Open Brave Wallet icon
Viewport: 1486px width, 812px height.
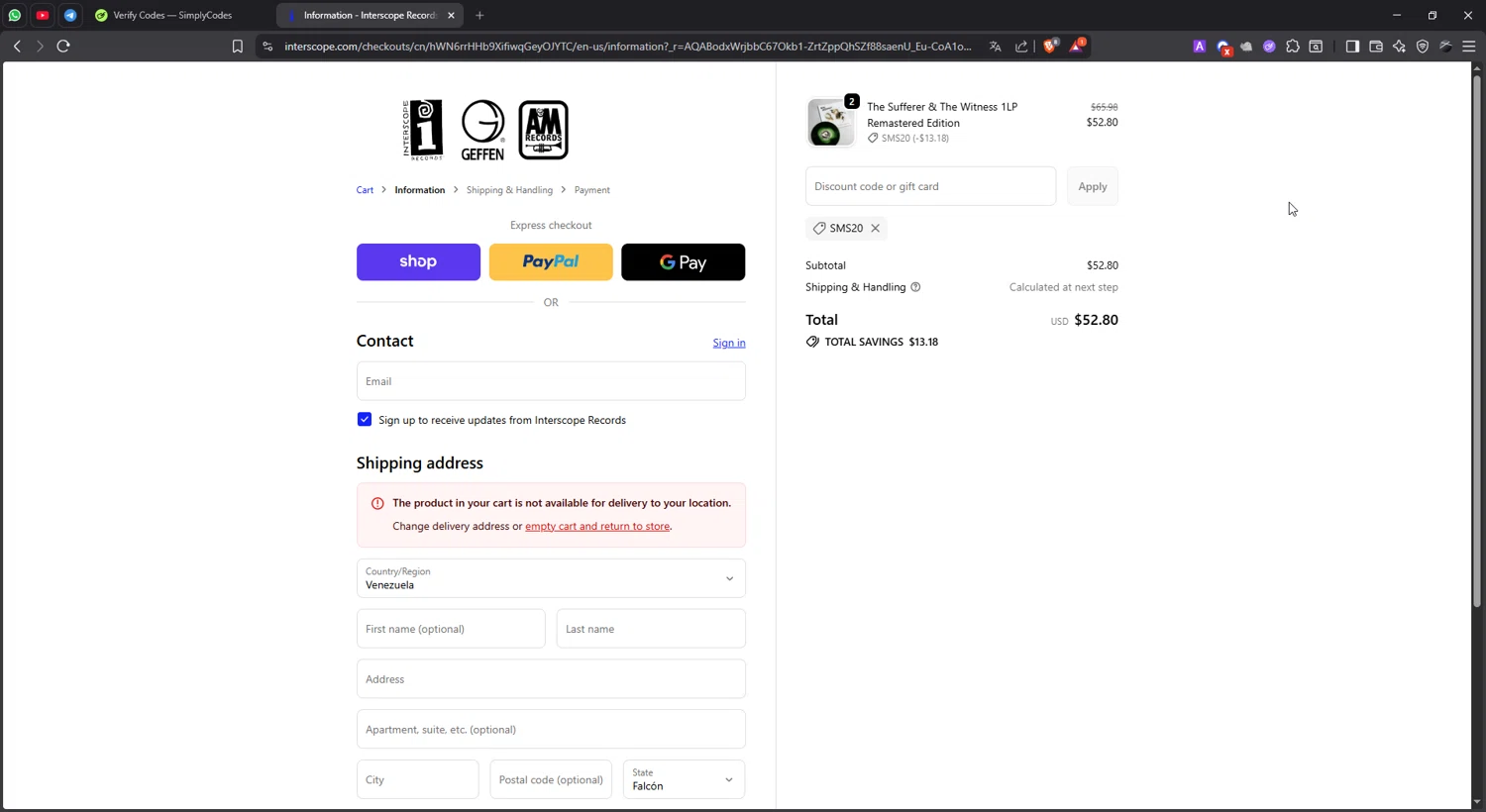coord(1376,46)
